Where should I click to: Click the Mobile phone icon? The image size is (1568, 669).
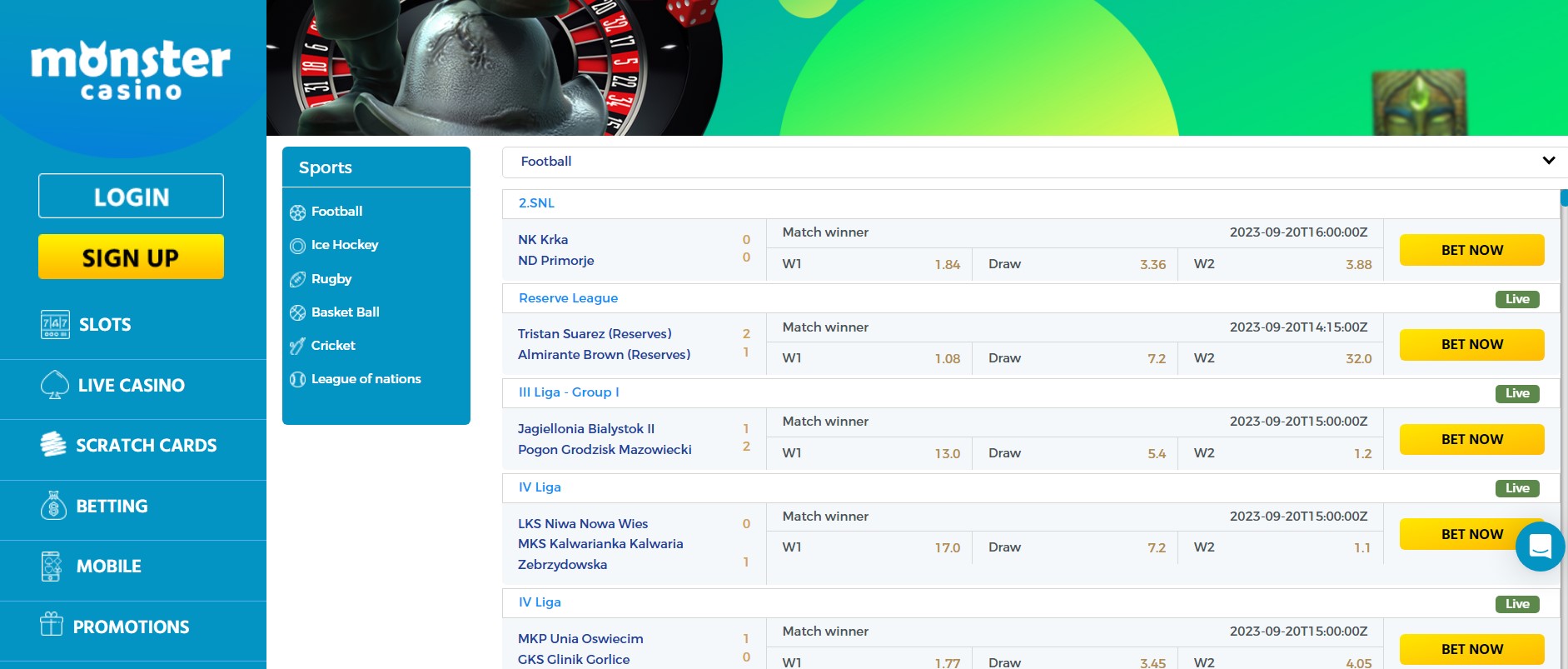click(52, 567)
